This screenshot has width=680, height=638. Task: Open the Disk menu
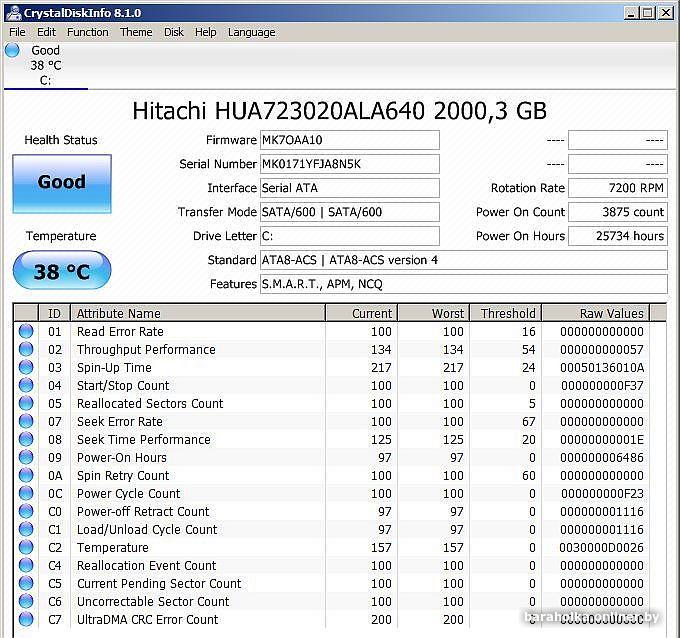173,32
